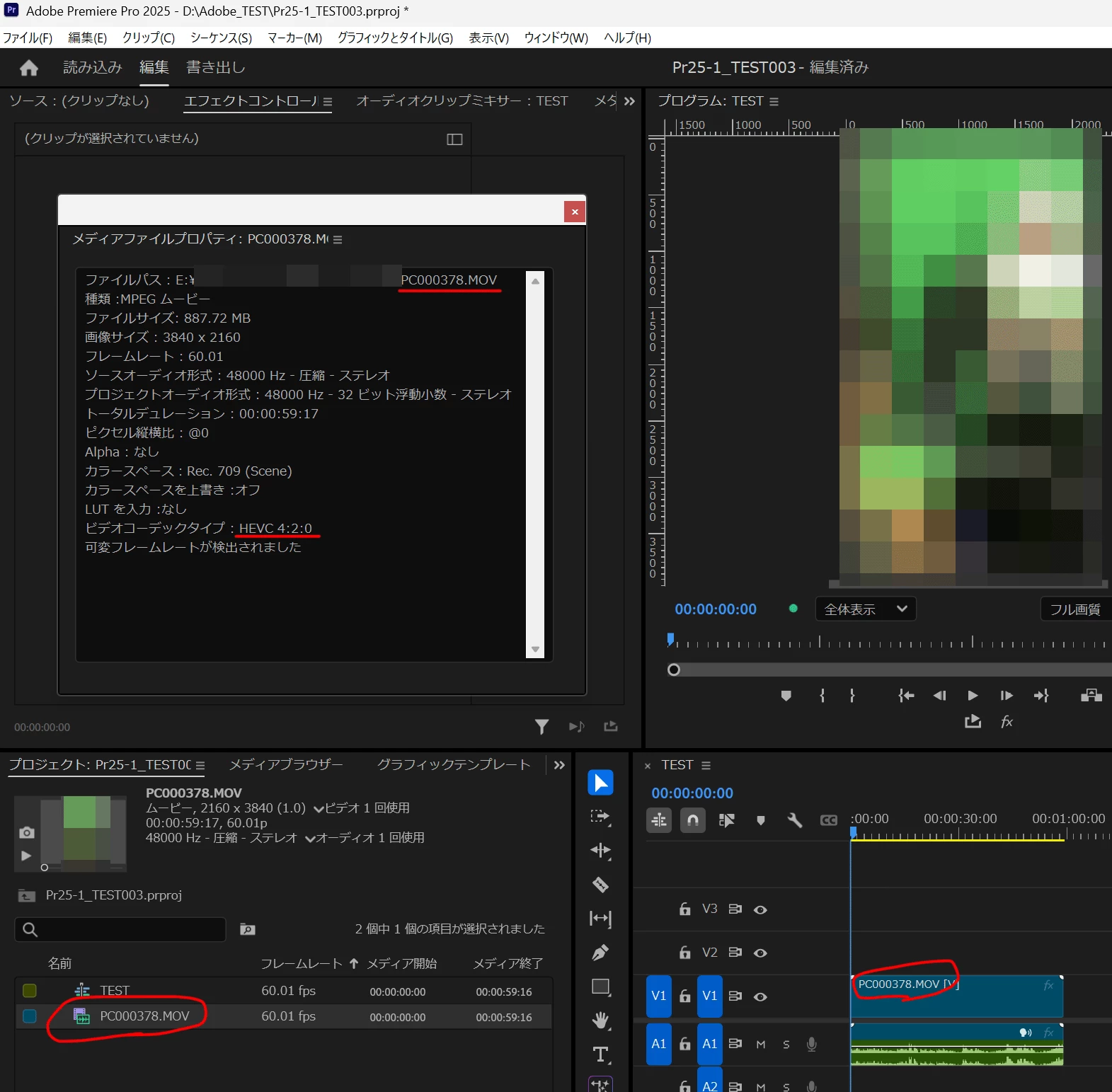Switch to オーディオクリップミキサー tab
Screen dimensions: 1112x1092
[x=462, y=100]
